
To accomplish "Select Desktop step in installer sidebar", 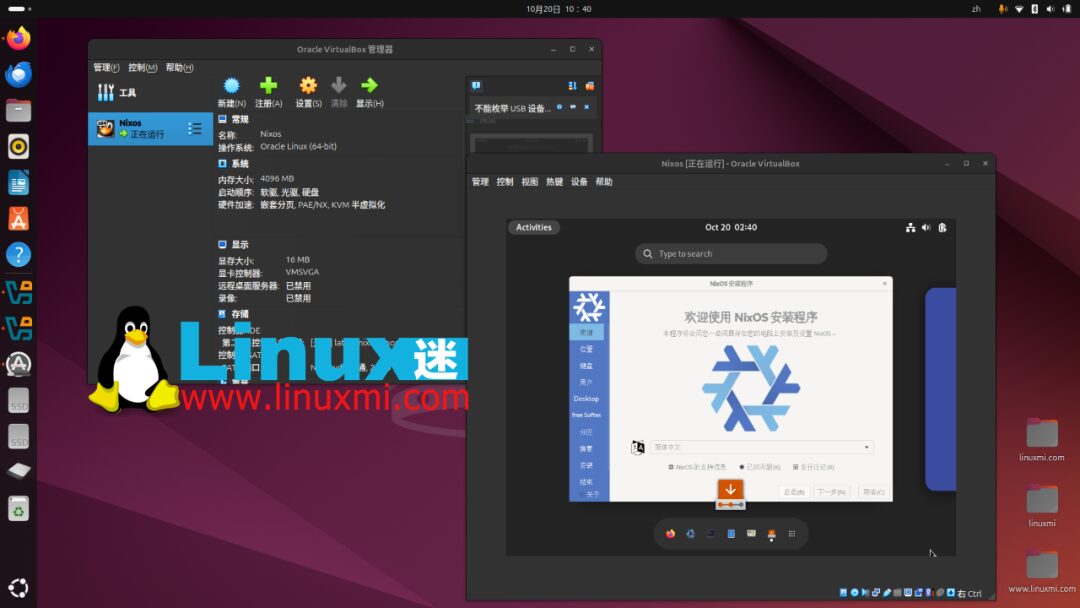I will coord(586,399).
